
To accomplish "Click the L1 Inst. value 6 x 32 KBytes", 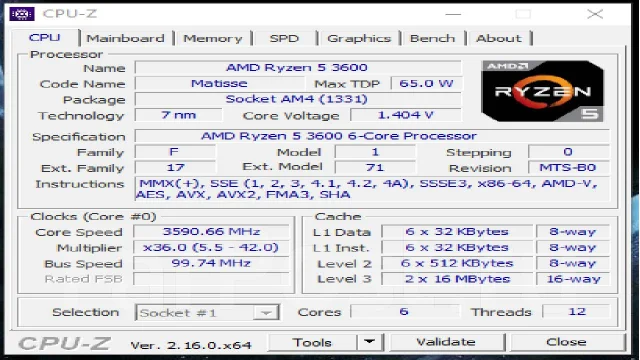I will pyautogui.click(x=457, y=247).
